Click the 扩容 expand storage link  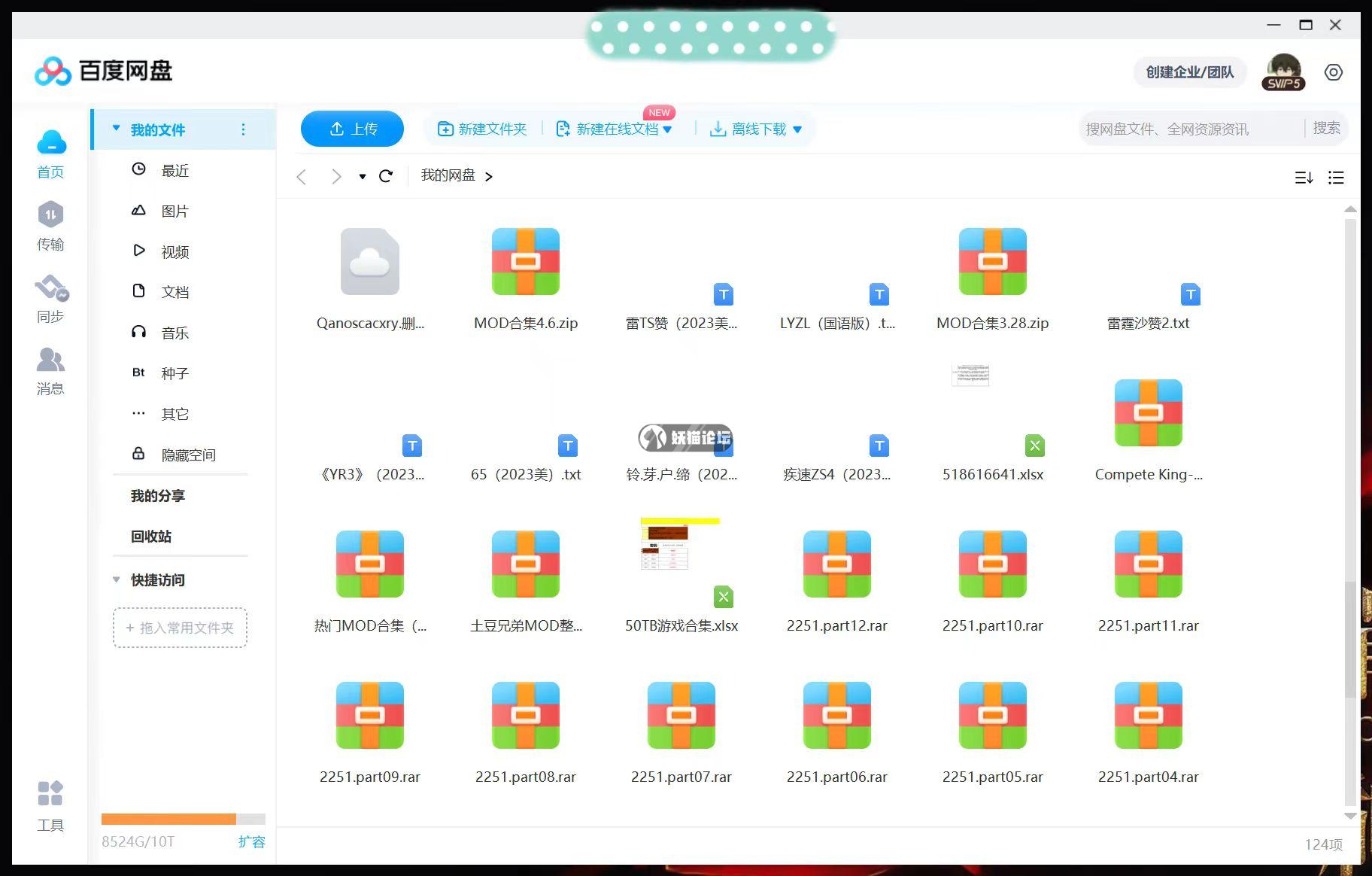point(252,841)
